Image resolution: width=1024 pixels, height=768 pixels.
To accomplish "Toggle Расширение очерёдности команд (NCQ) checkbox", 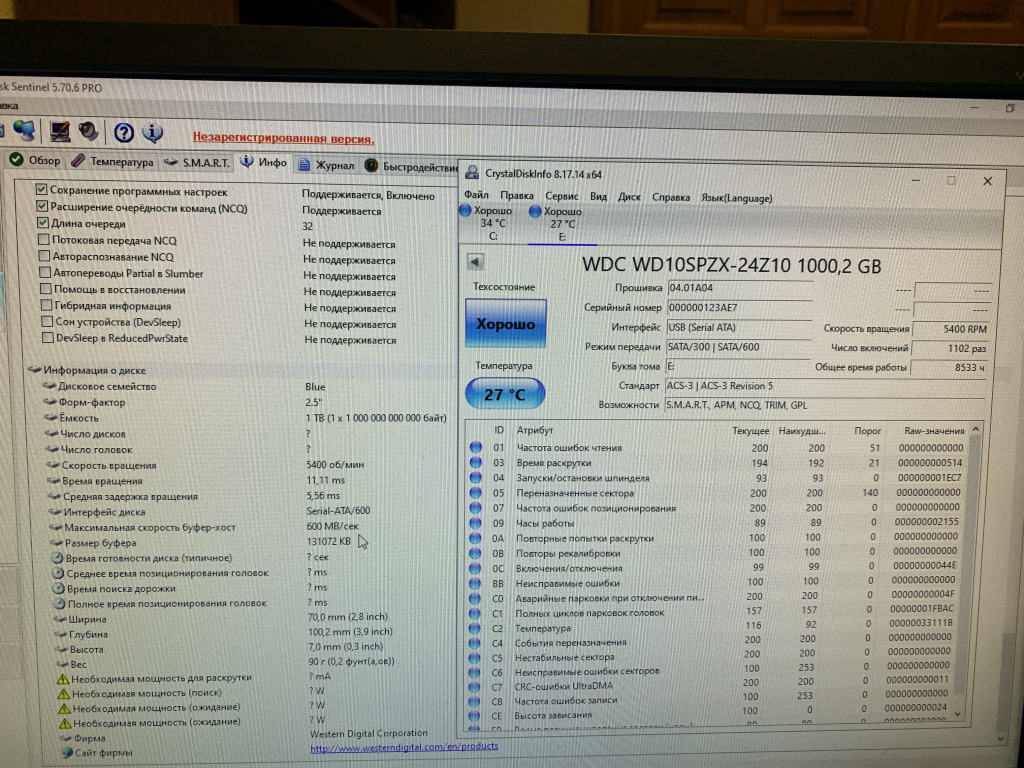I will click(x=42, y=206).
